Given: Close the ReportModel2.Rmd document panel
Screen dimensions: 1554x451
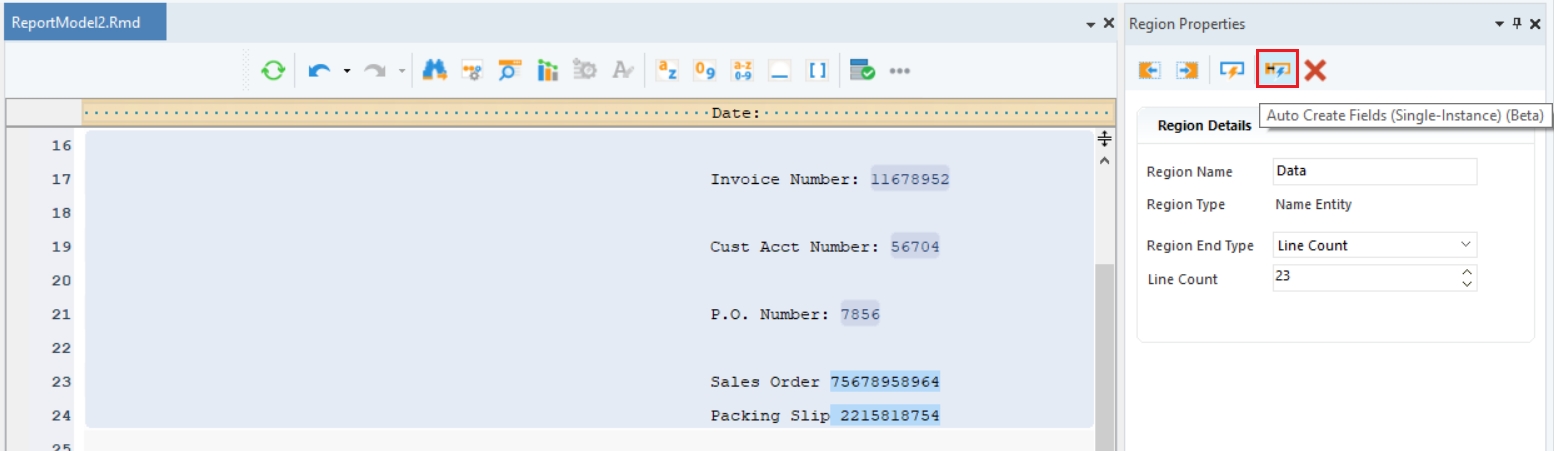Looking at the screenshot, I should coord(1108,23).
